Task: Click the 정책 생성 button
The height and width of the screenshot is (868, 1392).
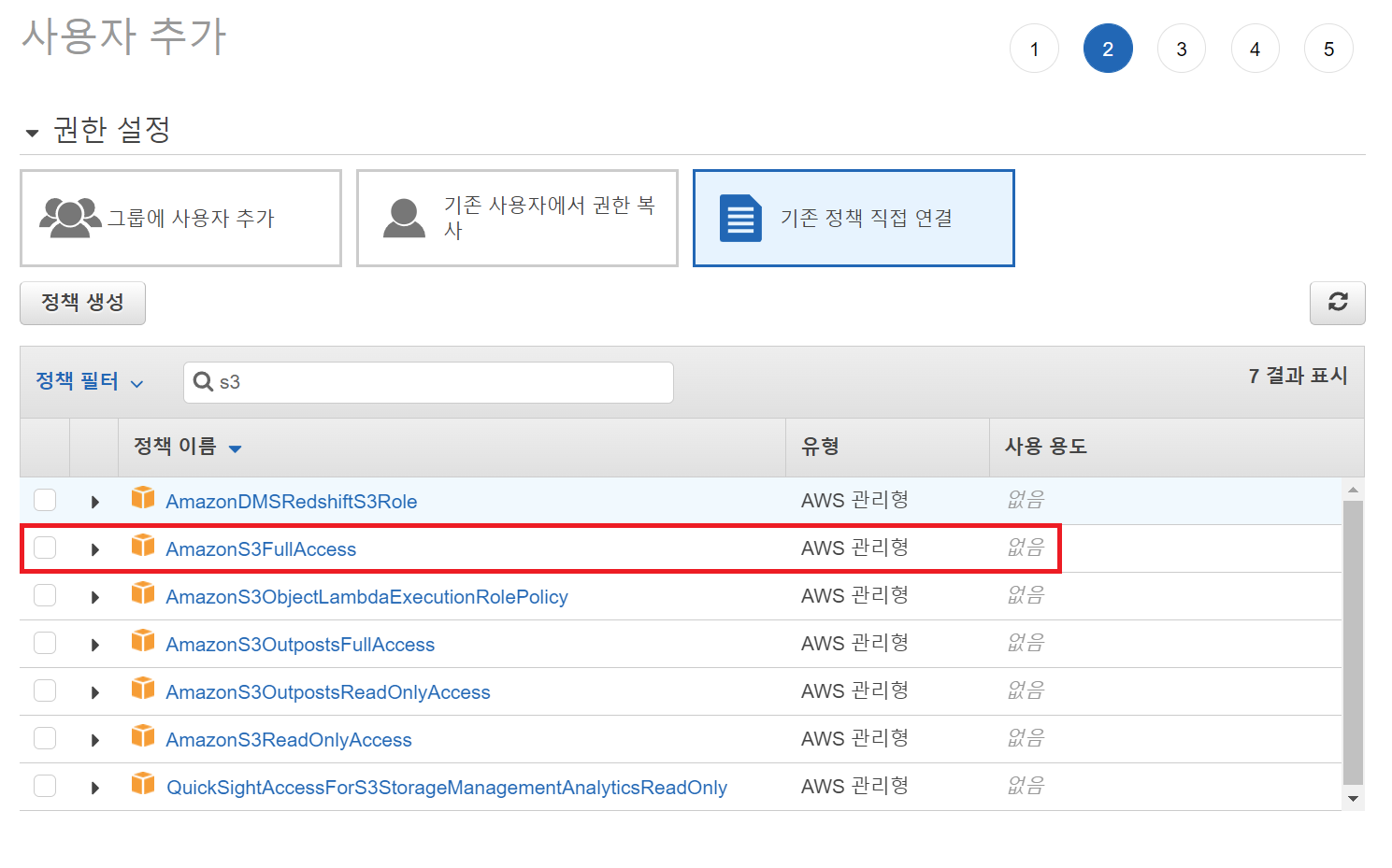Action: (x=82, y=303)
